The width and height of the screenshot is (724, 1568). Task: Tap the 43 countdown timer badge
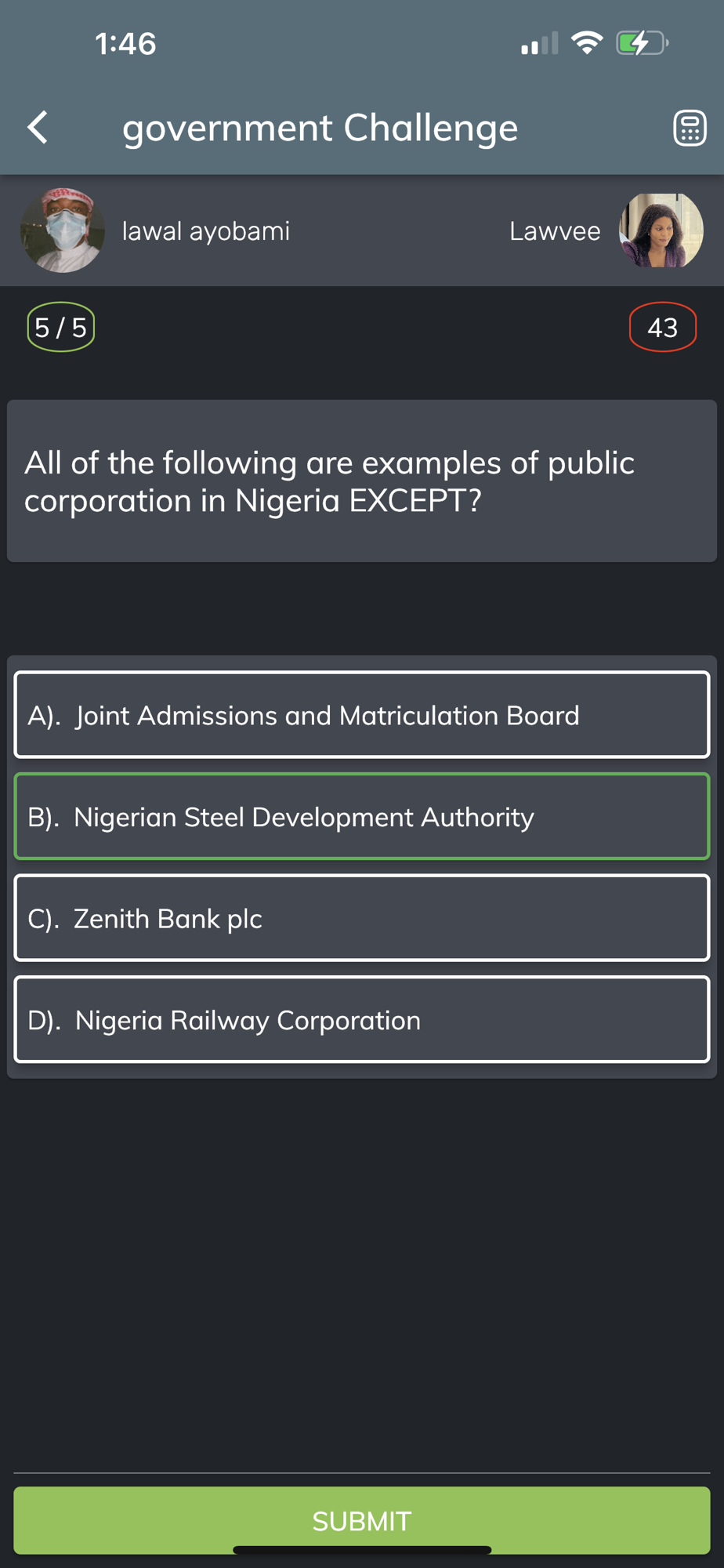pos(663,327)
